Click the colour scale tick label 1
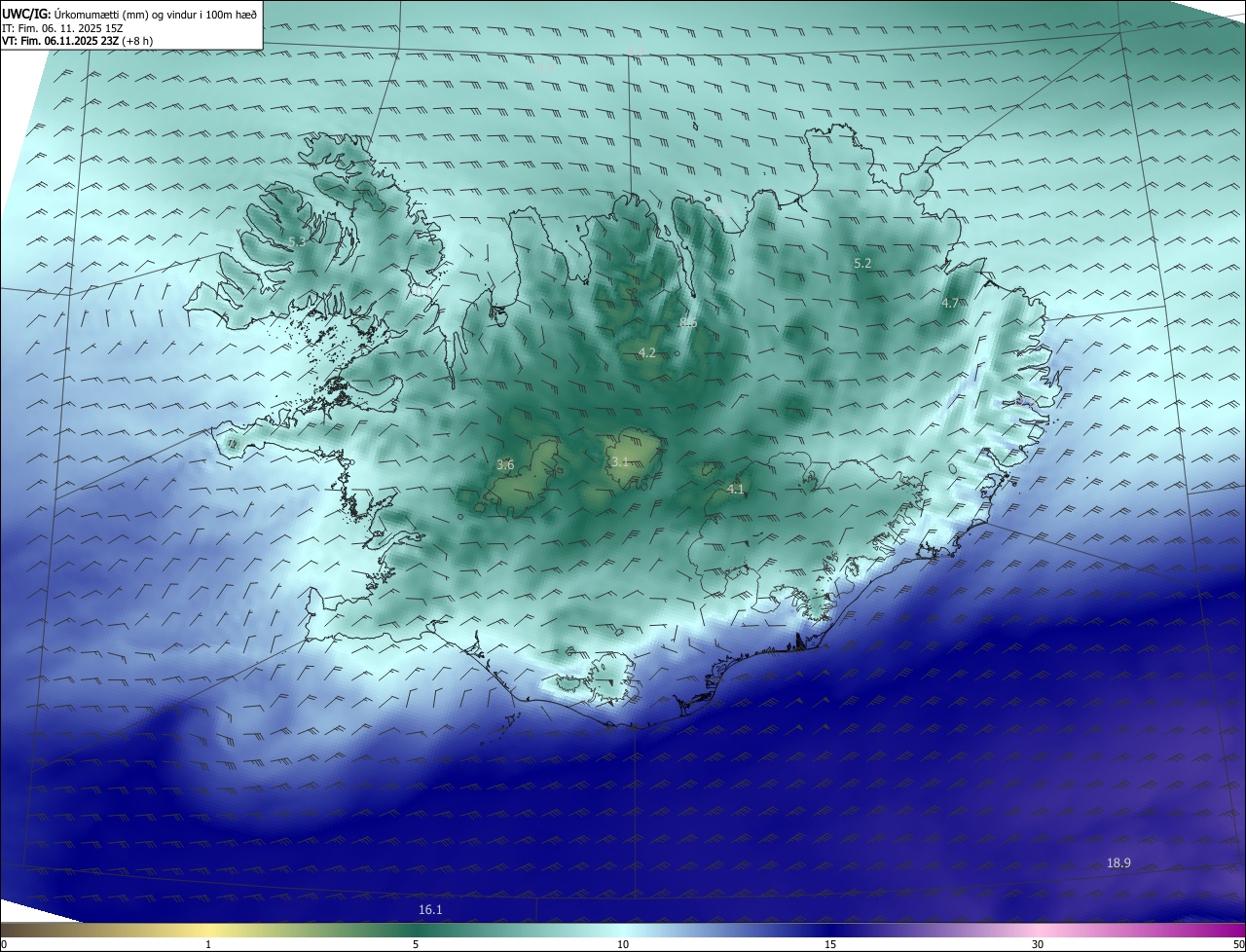The width and height of the screenshot is (1246, 952). [x=208, y=944]
